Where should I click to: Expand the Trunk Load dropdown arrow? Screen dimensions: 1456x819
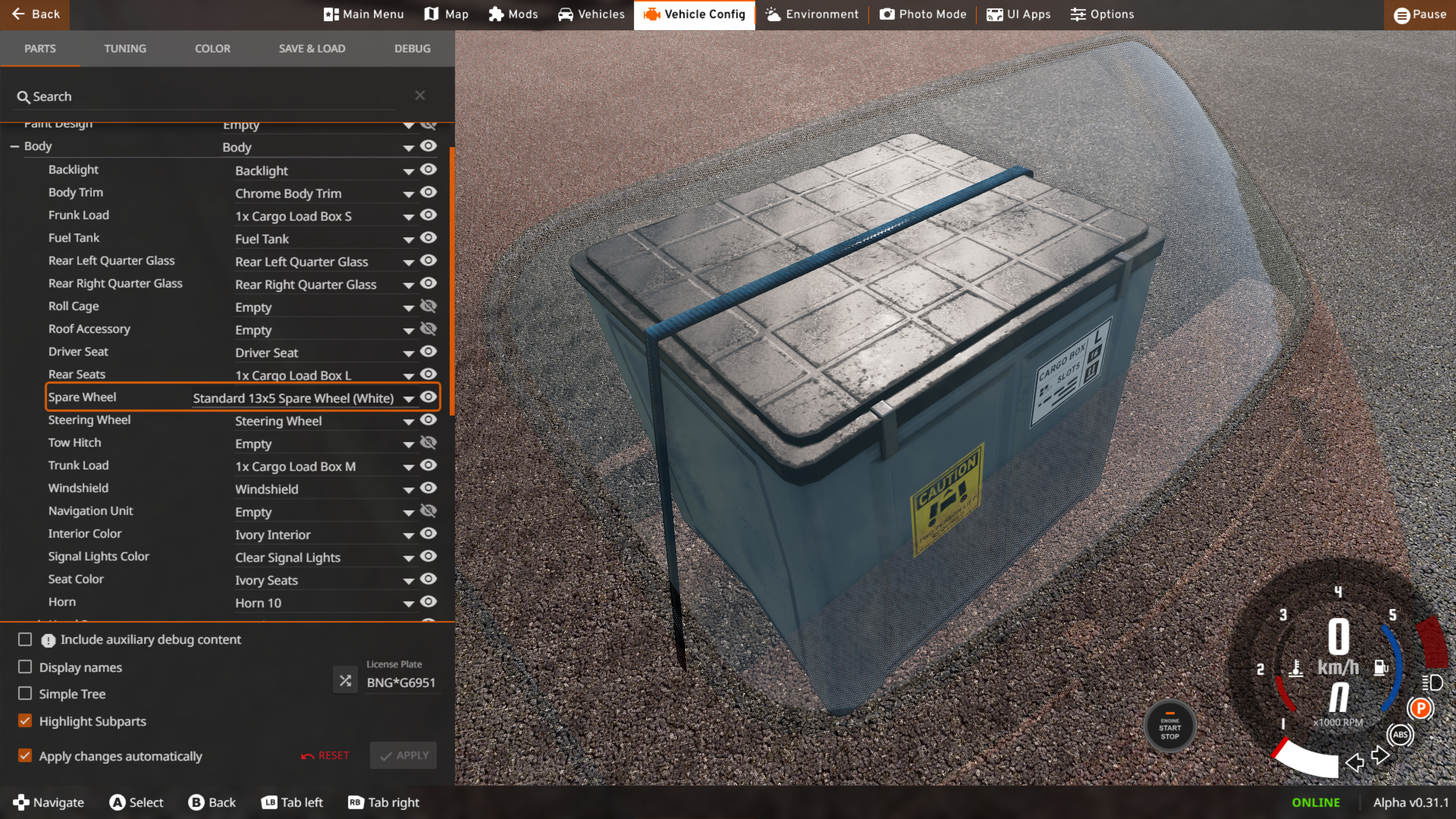[x=408, y=467]
